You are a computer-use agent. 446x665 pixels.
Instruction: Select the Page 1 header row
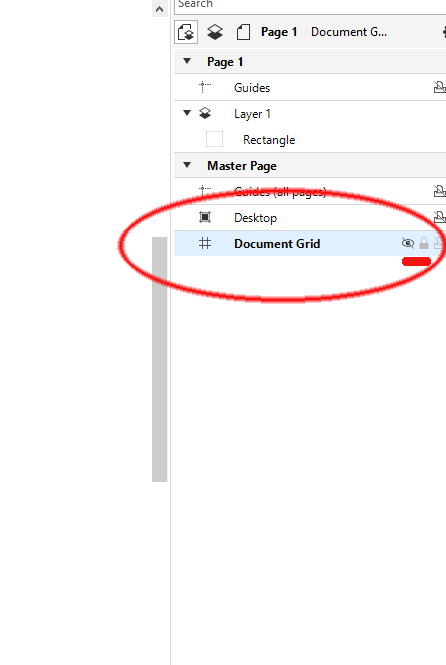(x=310, y=62)
